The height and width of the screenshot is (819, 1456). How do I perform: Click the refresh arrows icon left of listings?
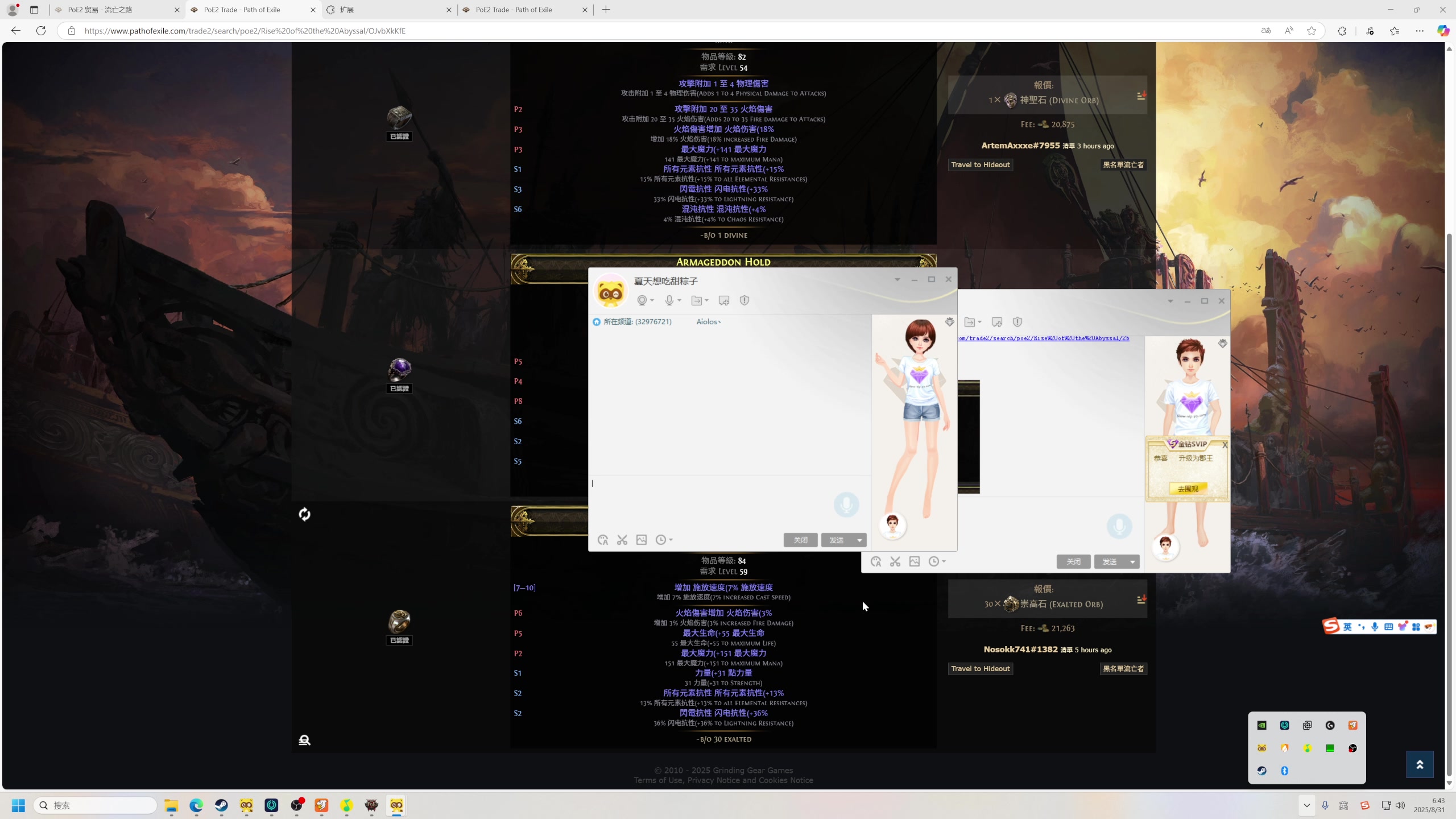click(x=304, y=514)
